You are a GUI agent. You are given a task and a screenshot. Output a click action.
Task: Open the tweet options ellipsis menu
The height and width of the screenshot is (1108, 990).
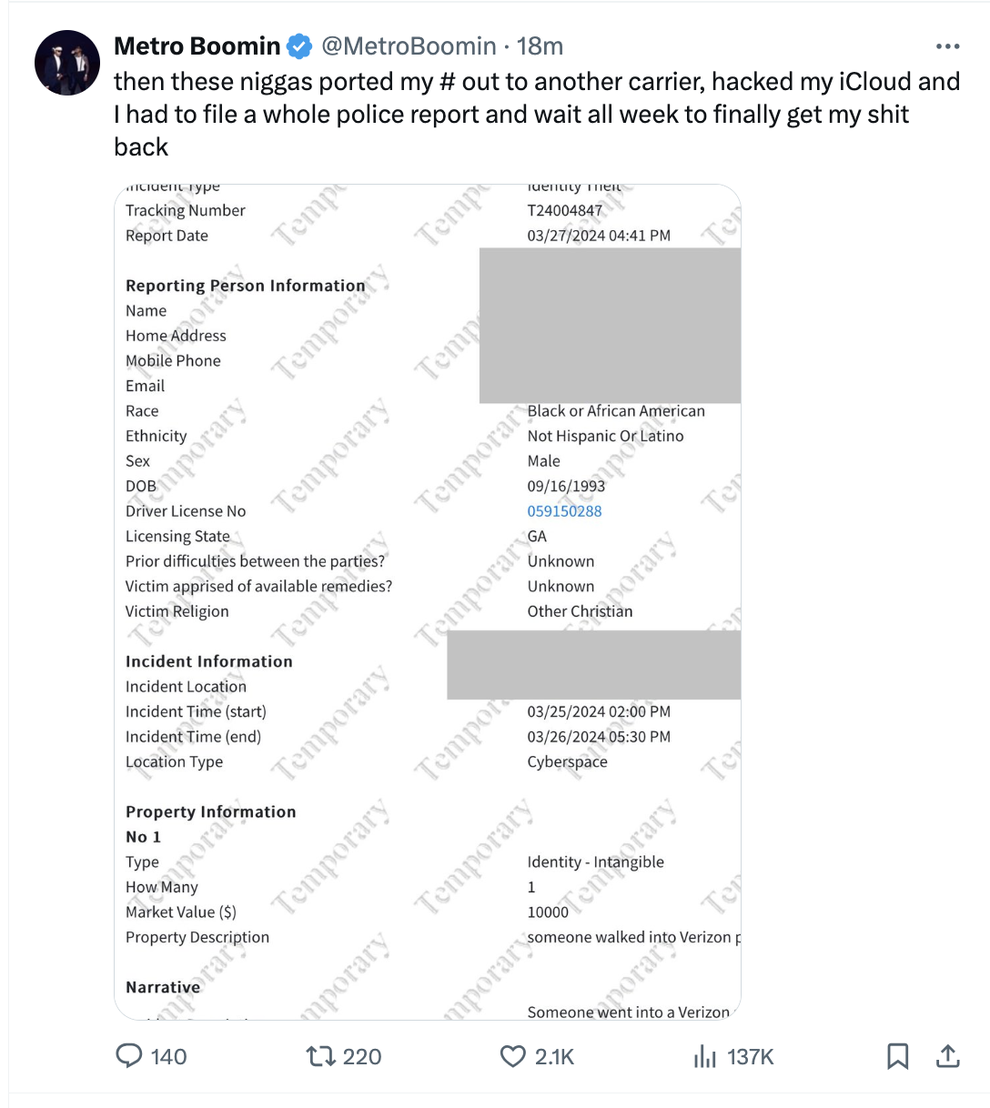pos(946,45)
